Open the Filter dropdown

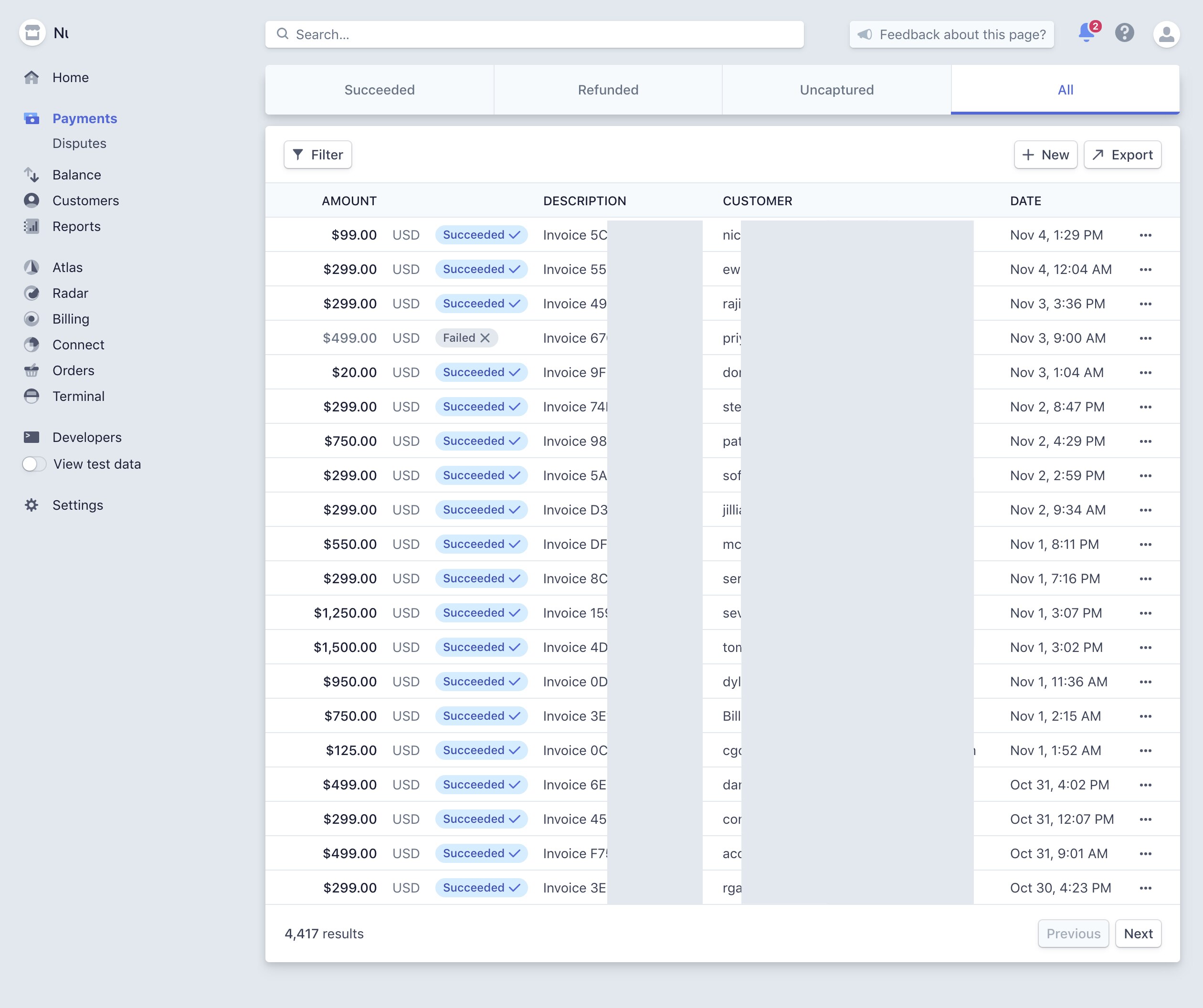318,155
